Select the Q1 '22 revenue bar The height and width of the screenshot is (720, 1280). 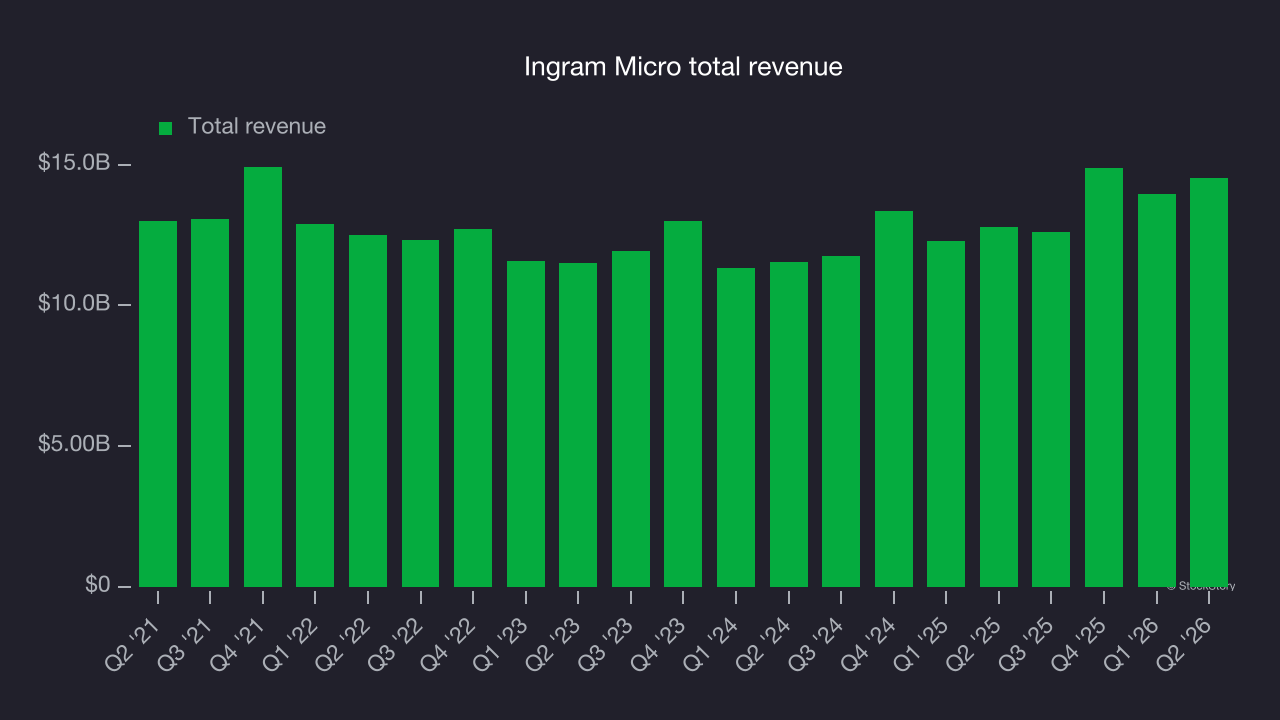click(315, 405)
